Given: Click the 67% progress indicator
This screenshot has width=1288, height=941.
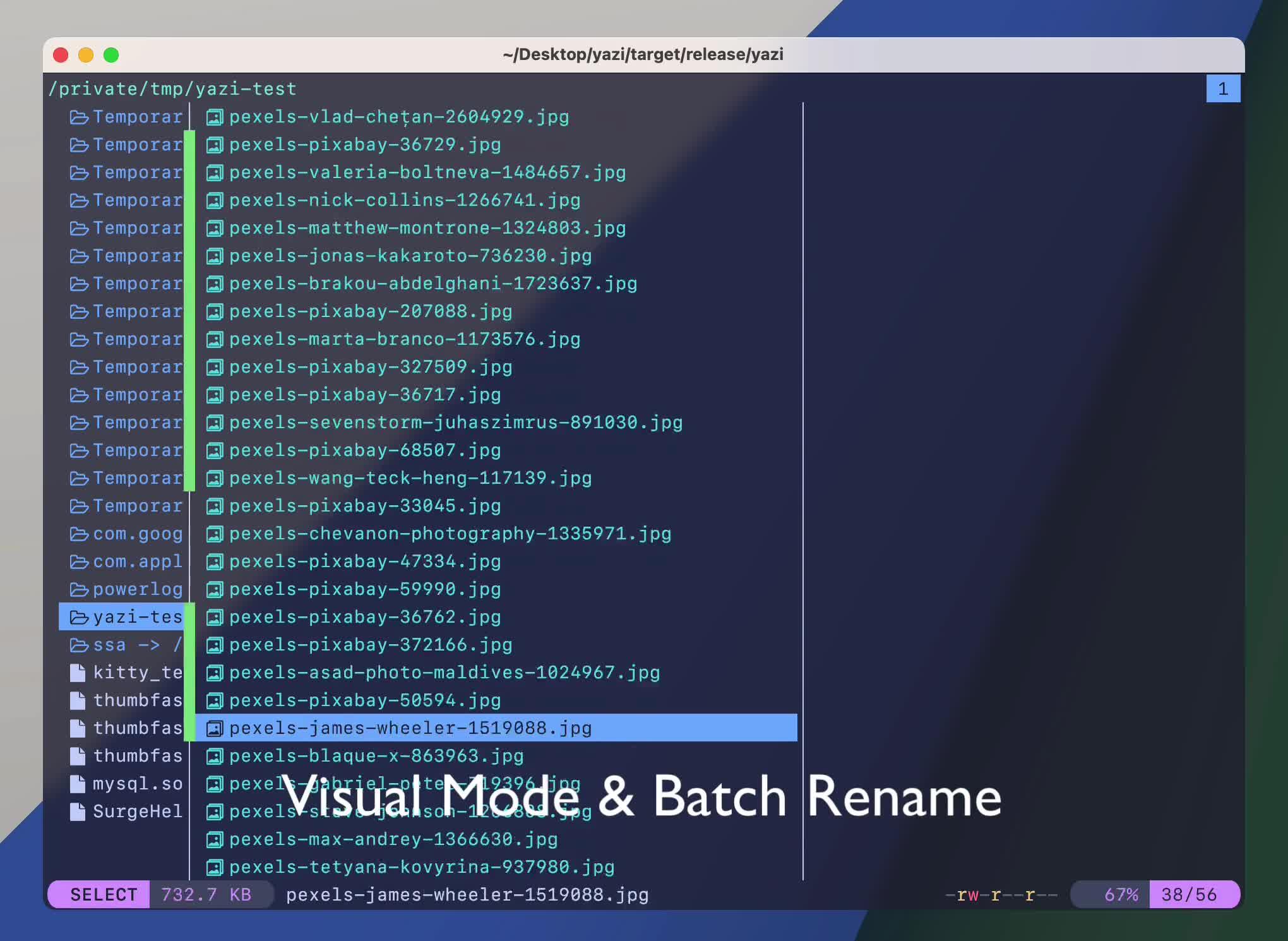Looking at the screenshot, I should click(x=1121, y=895).
